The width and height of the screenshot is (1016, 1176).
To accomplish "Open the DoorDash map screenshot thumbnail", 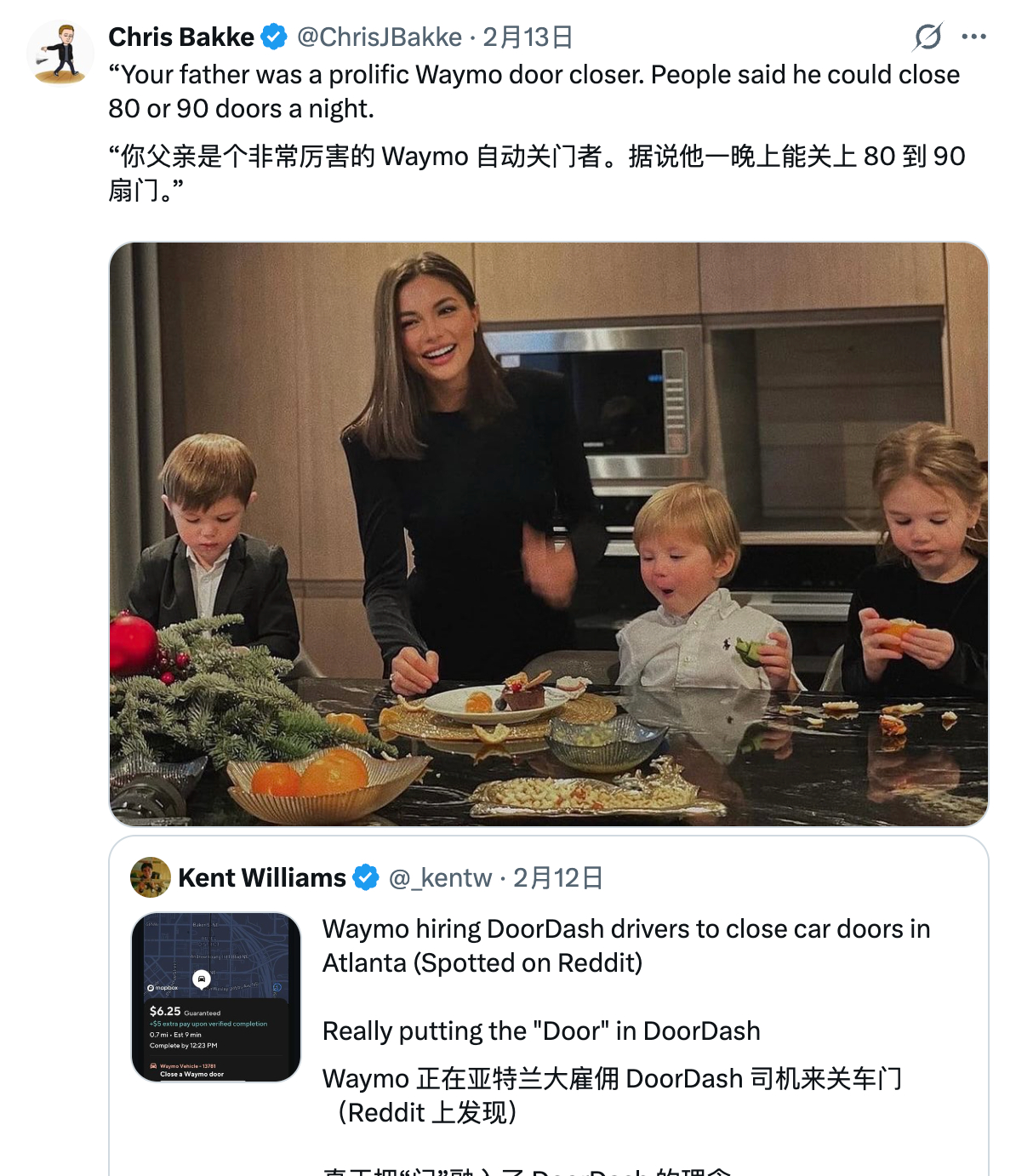I will pyautogui.click(x=216, y=997).
